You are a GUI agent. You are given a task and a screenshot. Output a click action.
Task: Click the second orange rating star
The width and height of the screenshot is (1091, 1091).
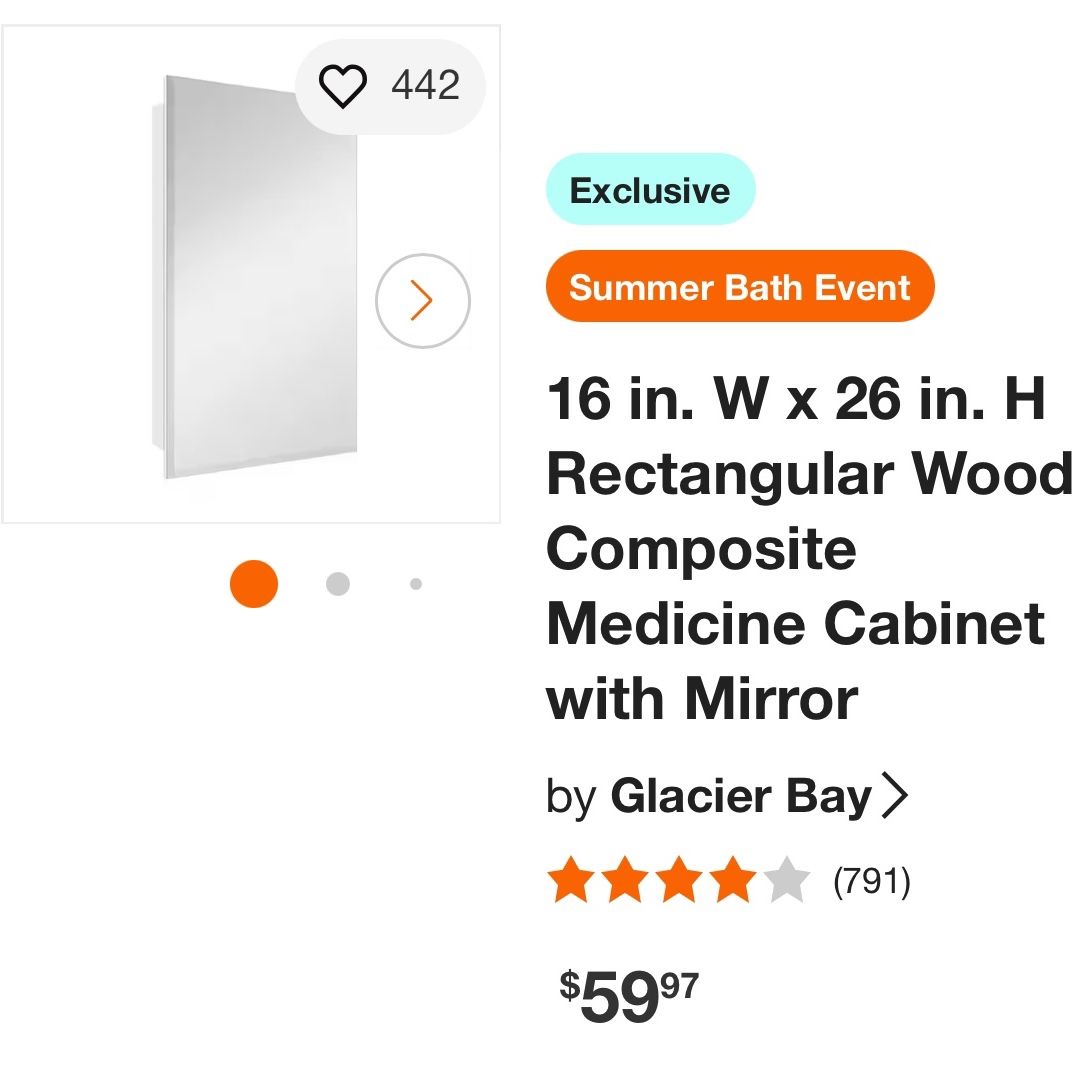[x=625, y=880]
